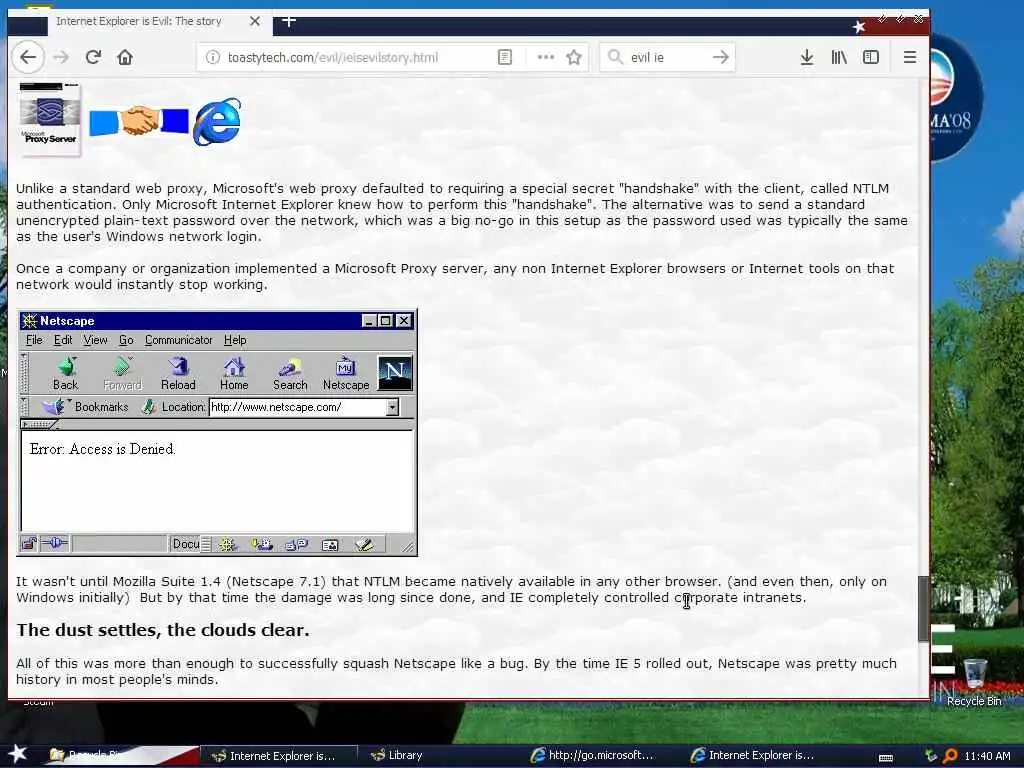Bookmark this page with the star
Image resolution: width=1024 pixels, height=768 pixels.
pyautogui.click(x=574, y=57)
